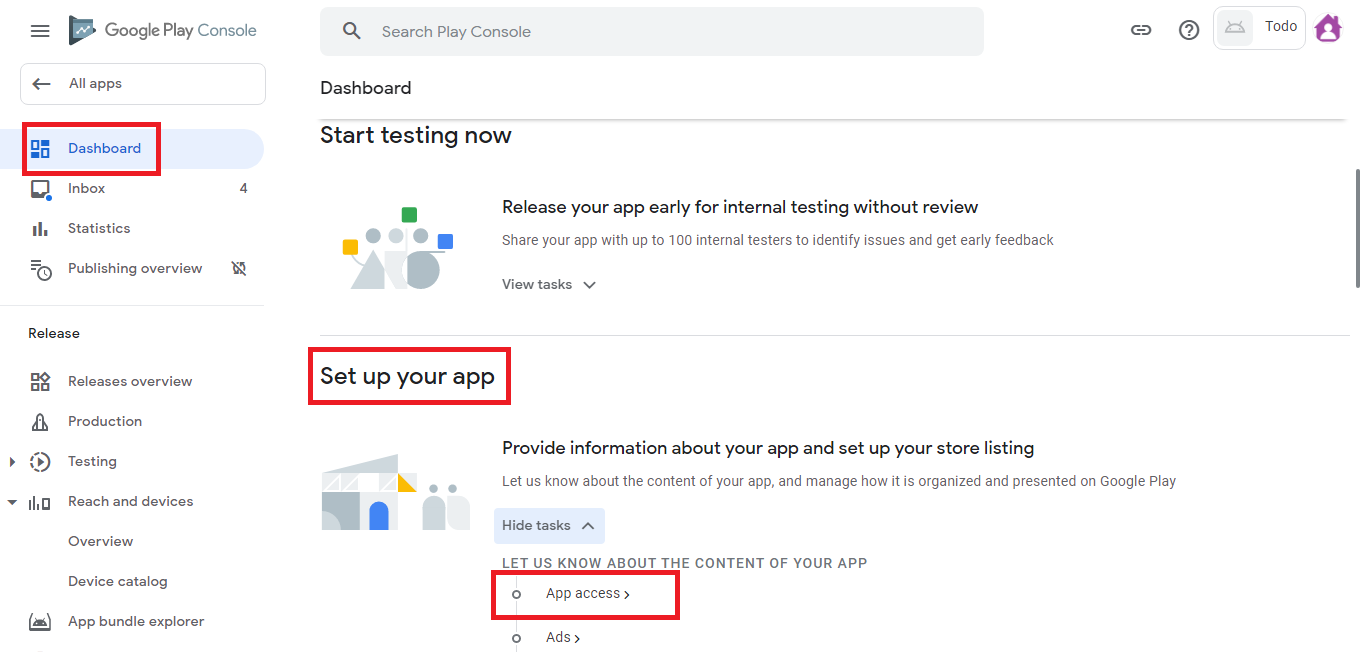Click the Google Play Console logo
Image resolution: width=1366 pixels, height=652 pixels.
pos(163,31)
